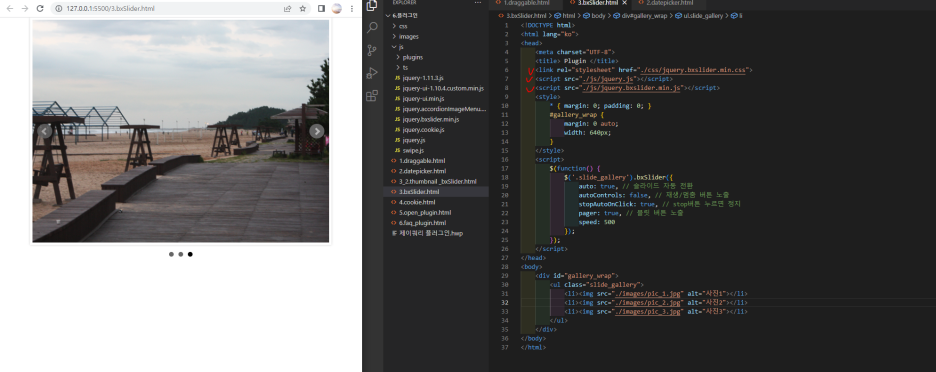Share this page from address bar icon
This screenshot has width=936, height=372.
(x=288, y=8)
